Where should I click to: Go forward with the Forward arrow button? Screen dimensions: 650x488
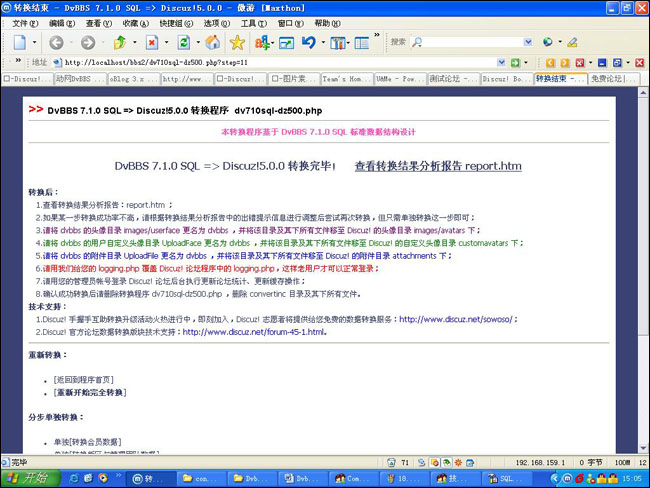[88, 42]
